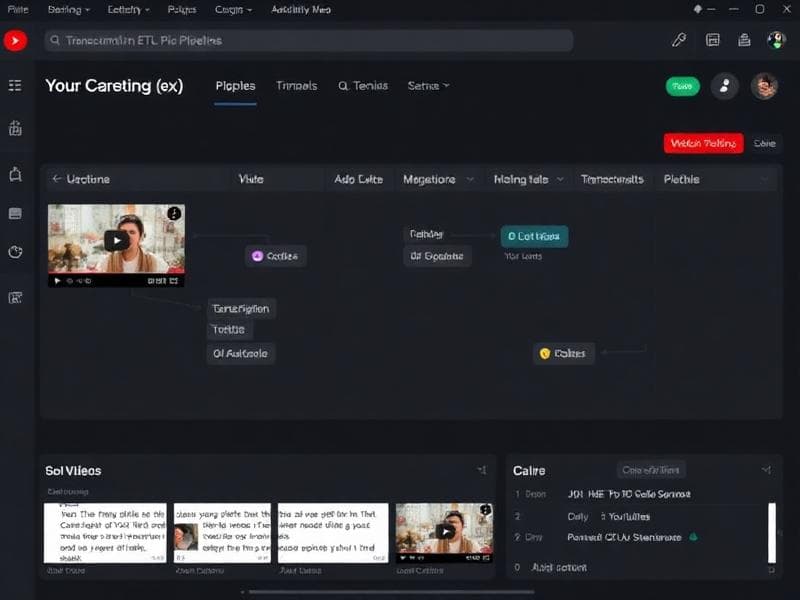
Task: Click the back arrow next to Uactione
Action: [57, 179]
